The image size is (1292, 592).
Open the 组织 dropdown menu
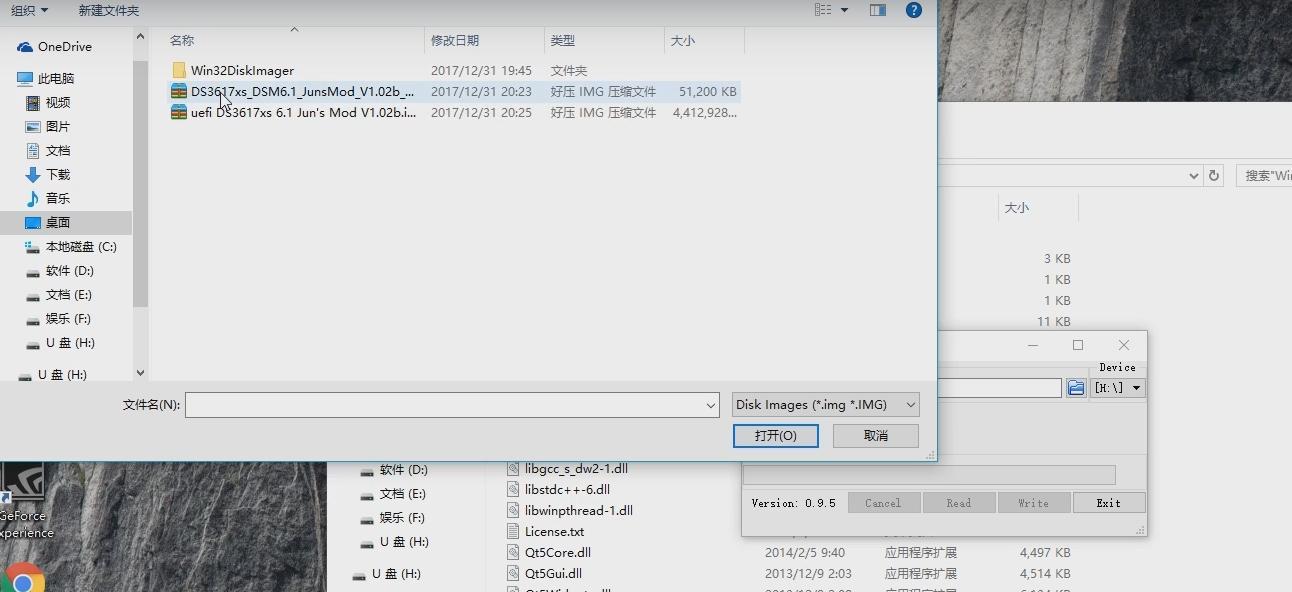pyautogui.click(x=29, y=10)
